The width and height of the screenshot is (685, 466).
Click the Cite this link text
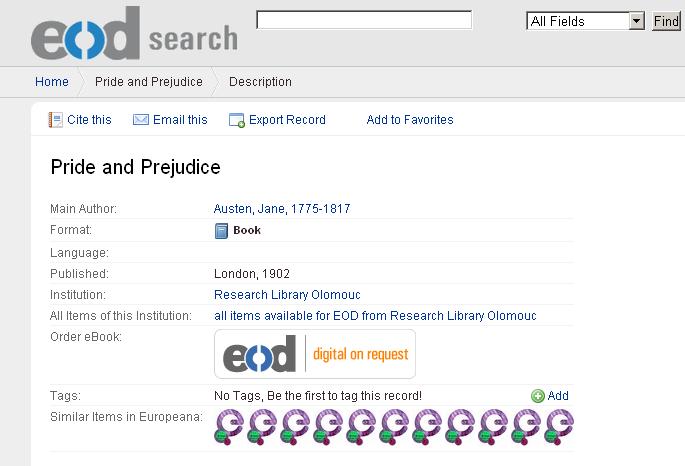(x=89, y=120)
